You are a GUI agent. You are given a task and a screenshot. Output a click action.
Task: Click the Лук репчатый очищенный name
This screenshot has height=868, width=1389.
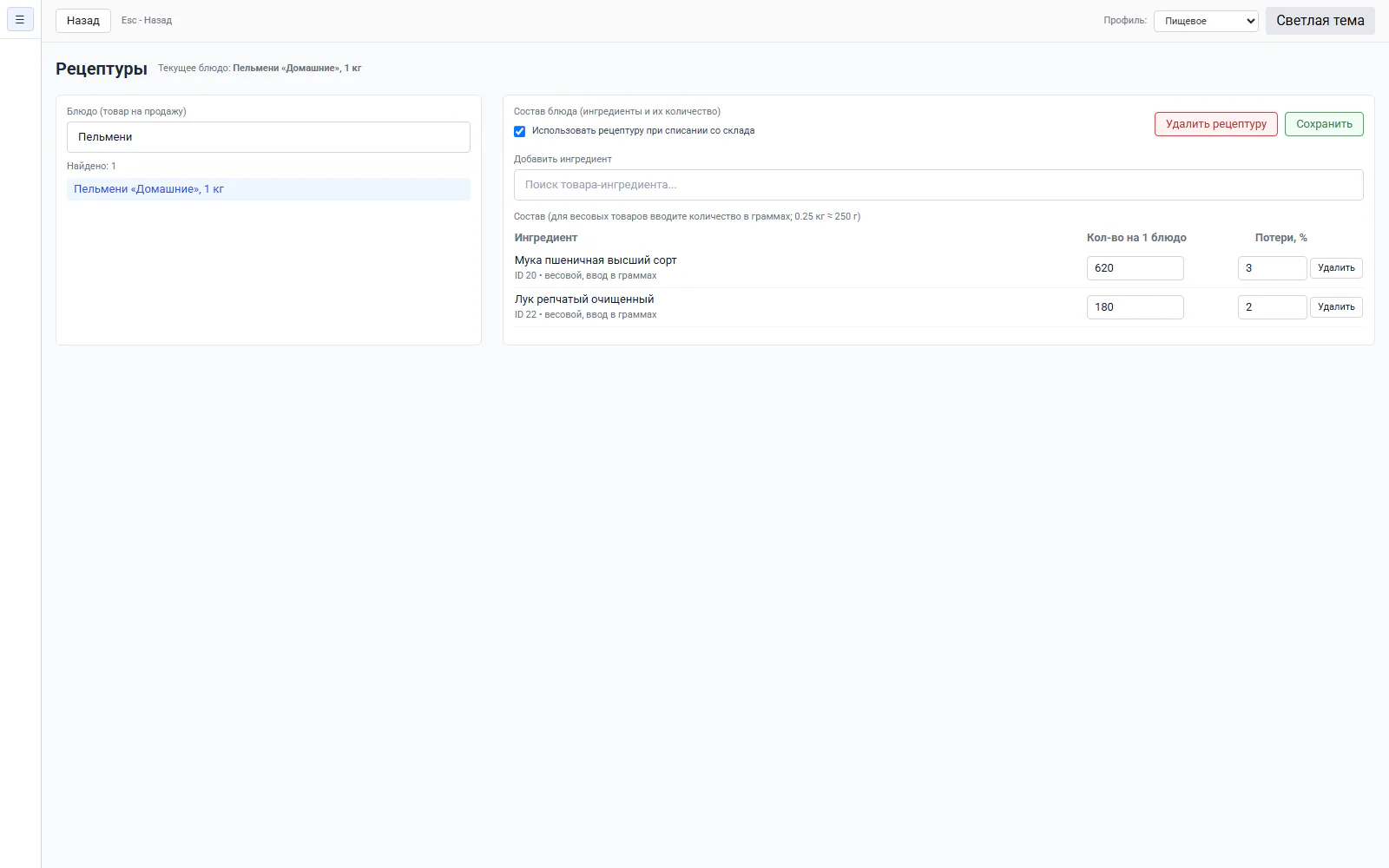(584, 299)
